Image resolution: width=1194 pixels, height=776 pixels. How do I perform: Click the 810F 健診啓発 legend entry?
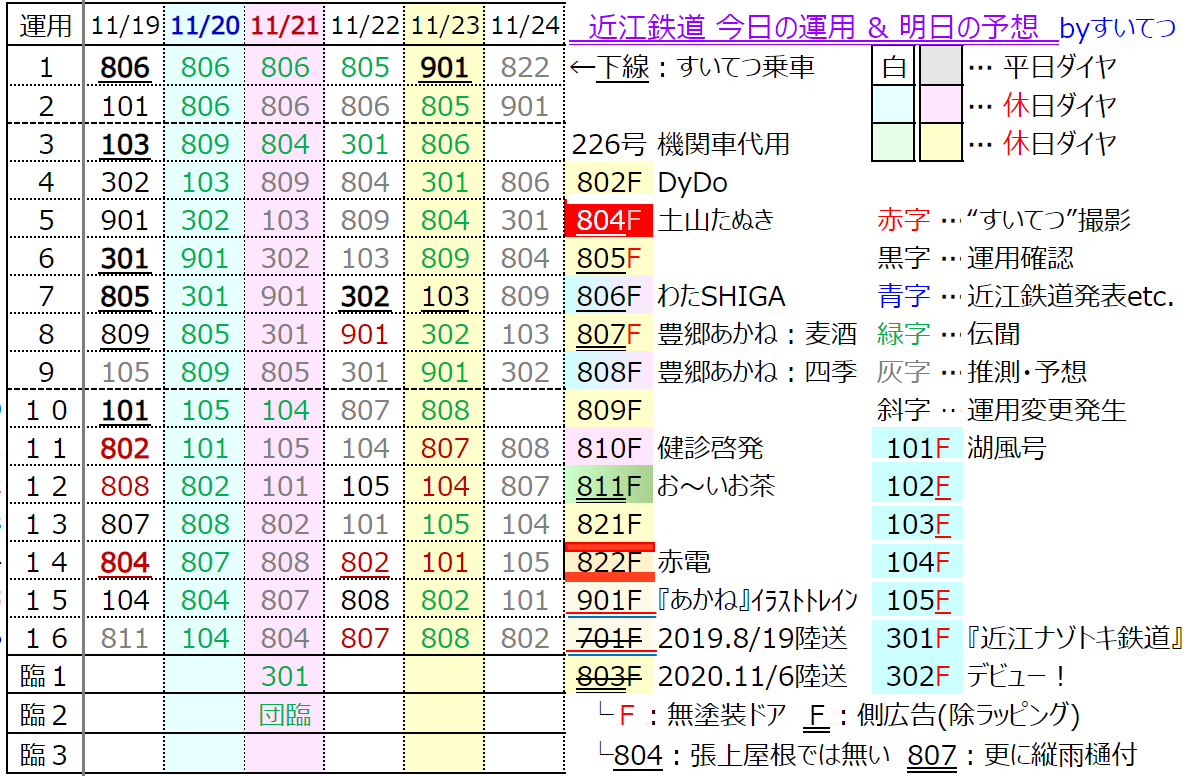(x=666, y=449)
